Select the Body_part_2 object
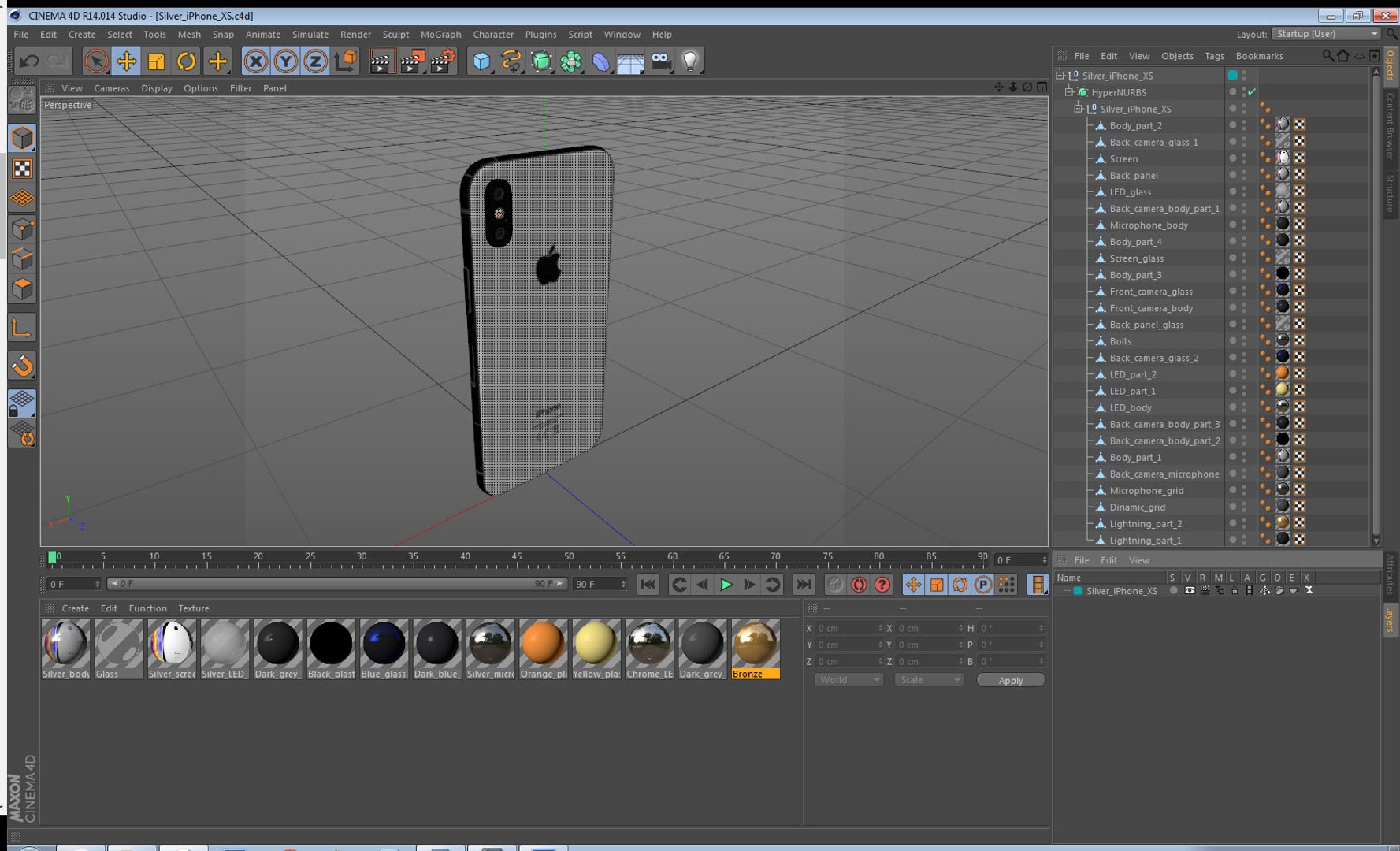Image resolution: width=1400 pixels, height=851 pixels. point(1135,125)
